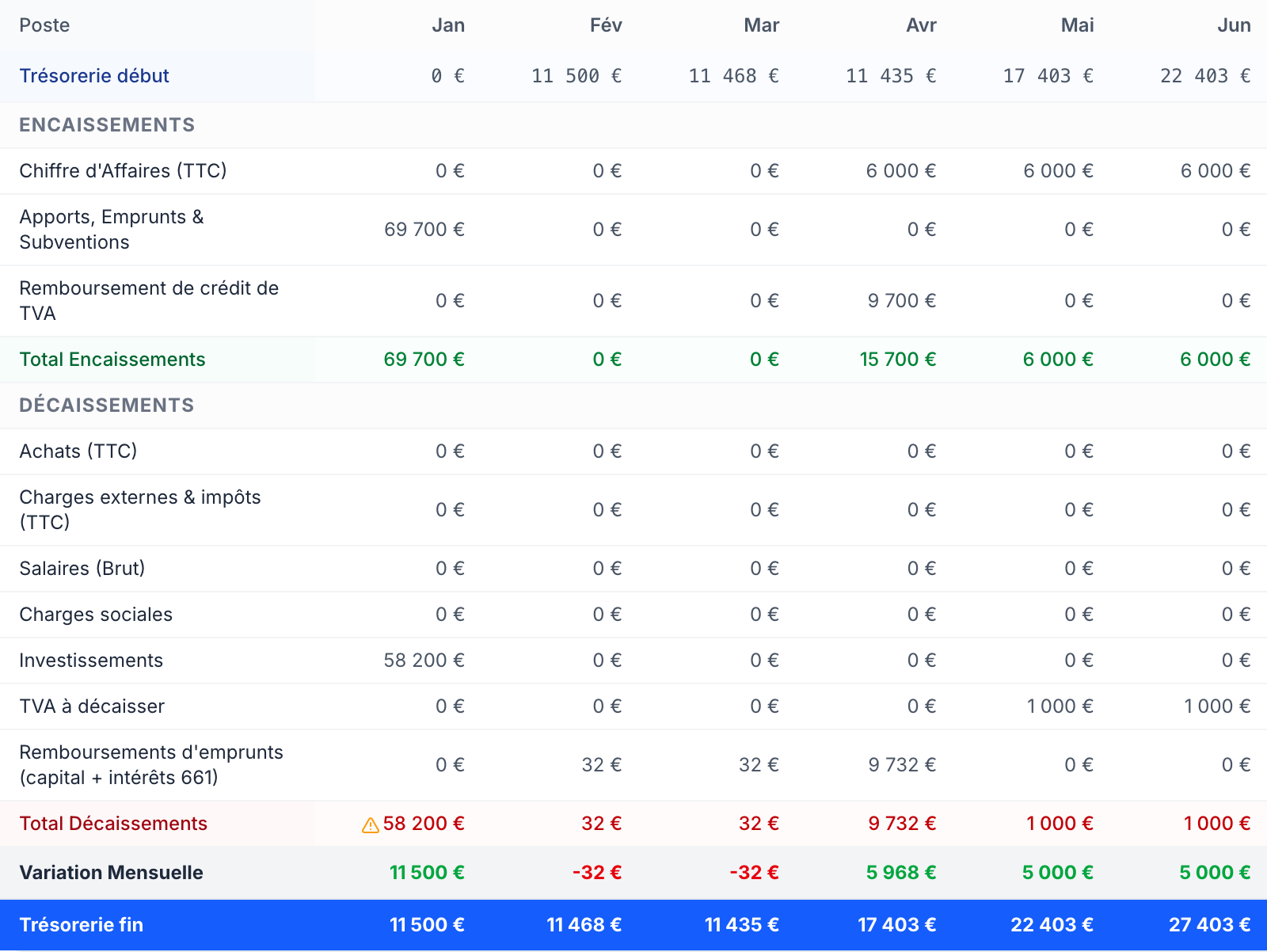Select the Jan column header

(448, 25)
